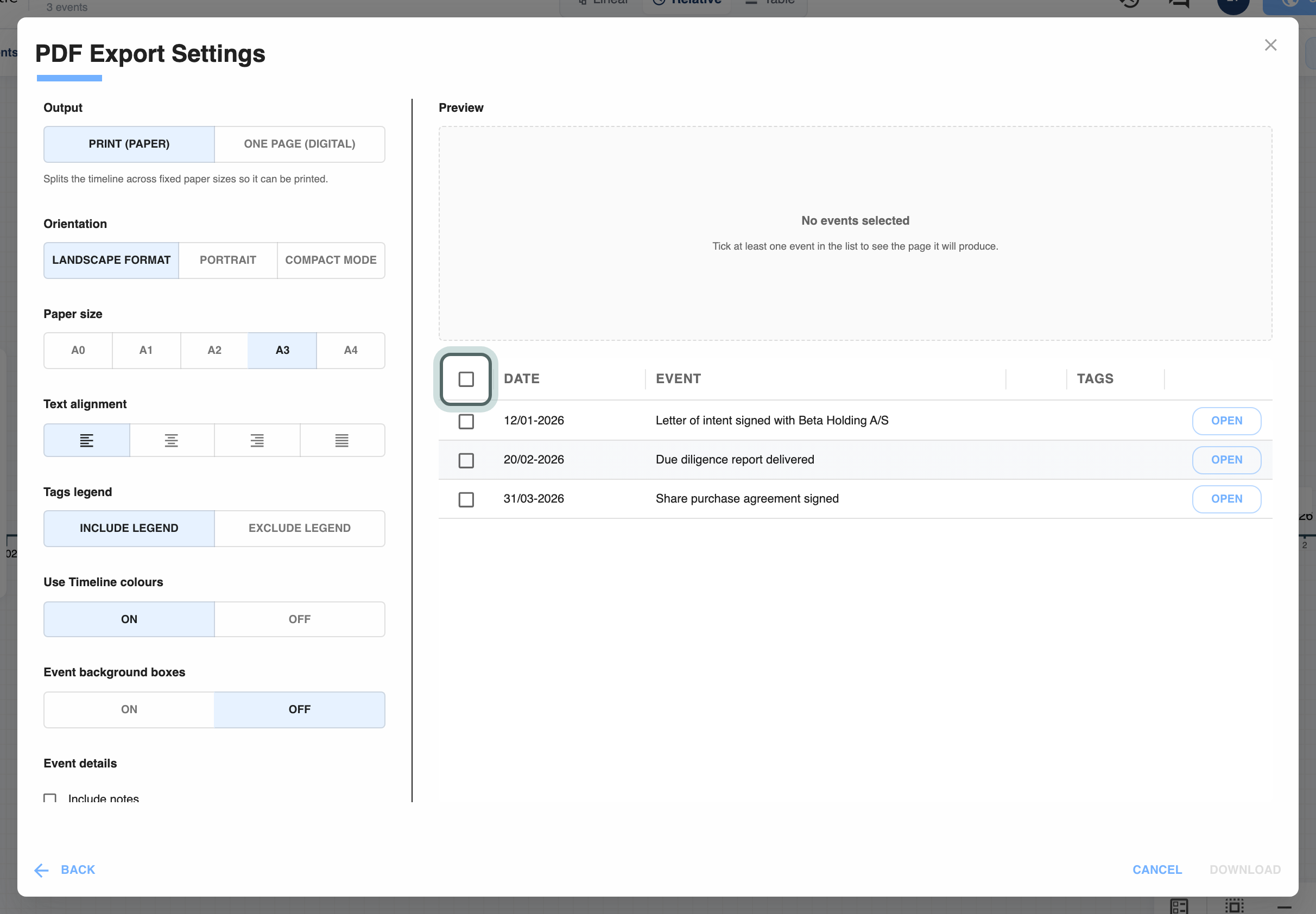The width and height of the screenshot is (1316, 914).
Task: Sort by the DATE column header
Action: (522, 378)
